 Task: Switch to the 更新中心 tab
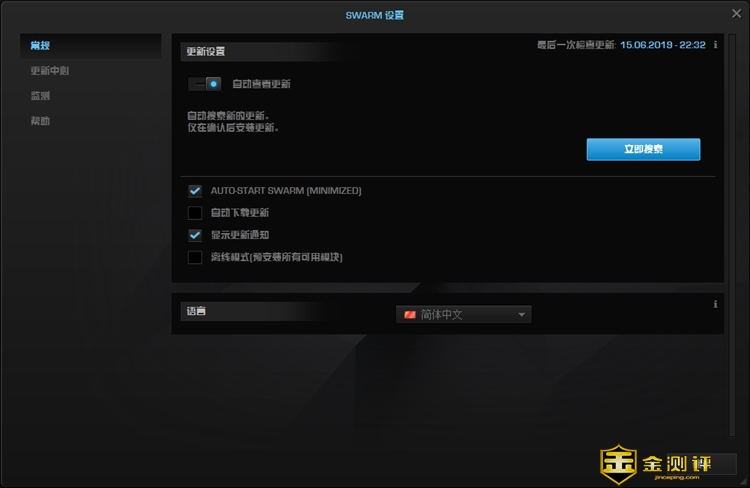coord(49,71)
